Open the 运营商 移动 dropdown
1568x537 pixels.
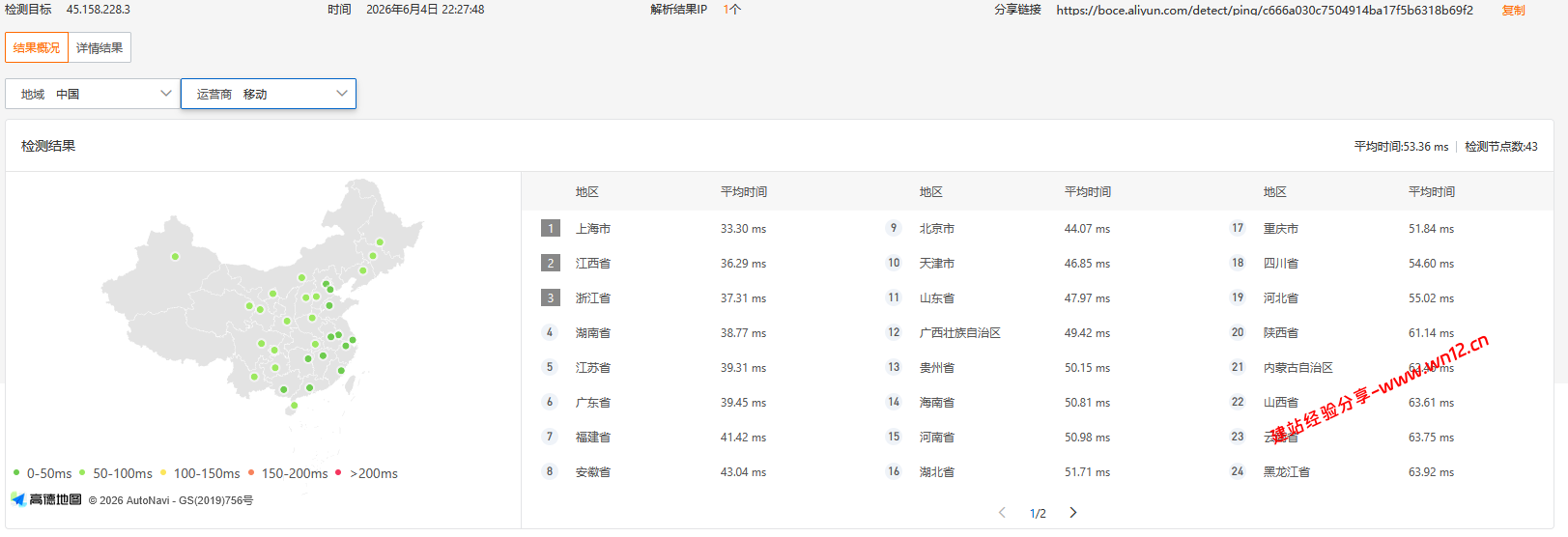[269, 94]
